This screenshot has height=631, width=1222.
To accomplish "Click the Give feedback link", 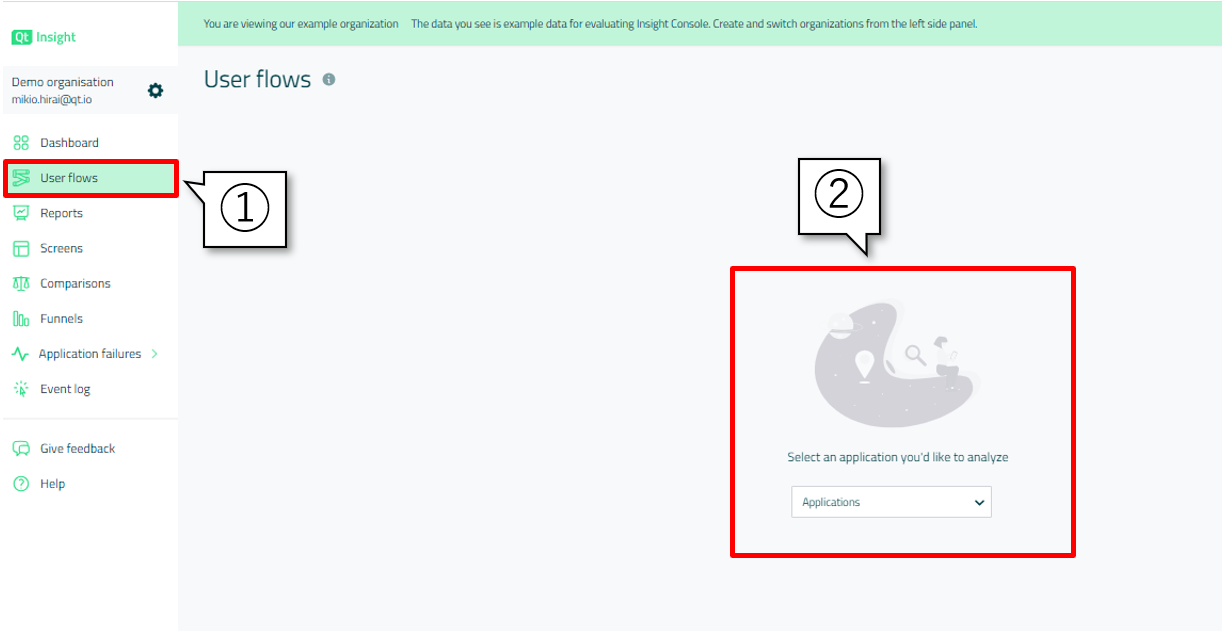I will click(77, 449).
